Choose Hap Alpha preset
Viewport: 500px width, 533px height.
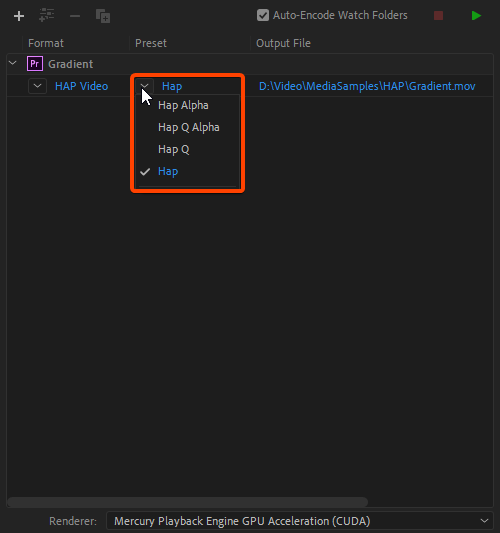coord(184,105)
